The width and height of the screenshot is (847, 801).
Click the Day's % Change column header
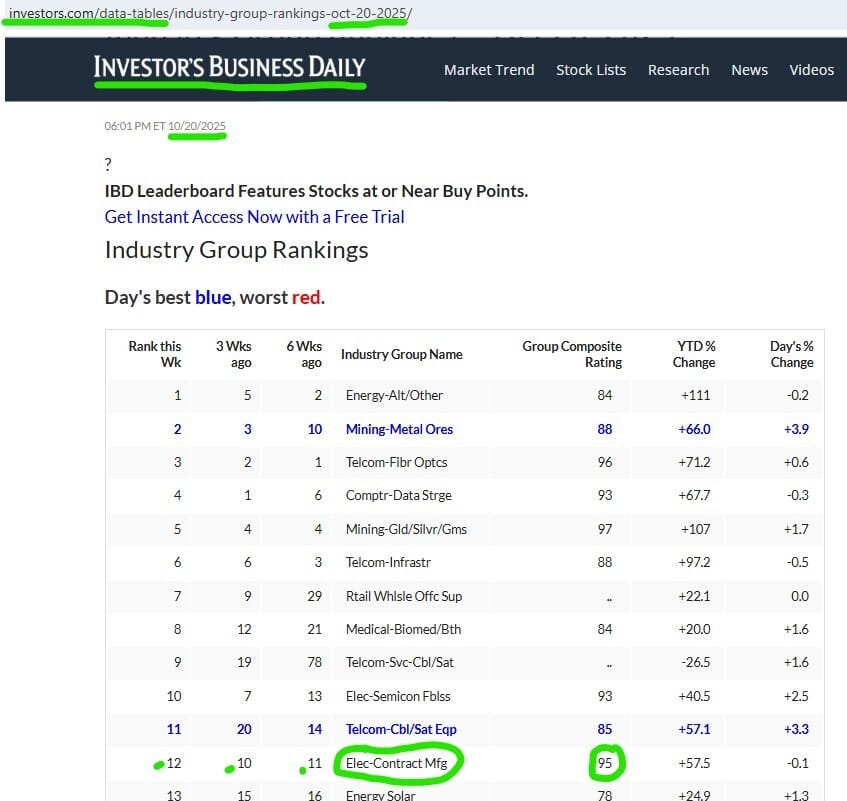(792, 354)
